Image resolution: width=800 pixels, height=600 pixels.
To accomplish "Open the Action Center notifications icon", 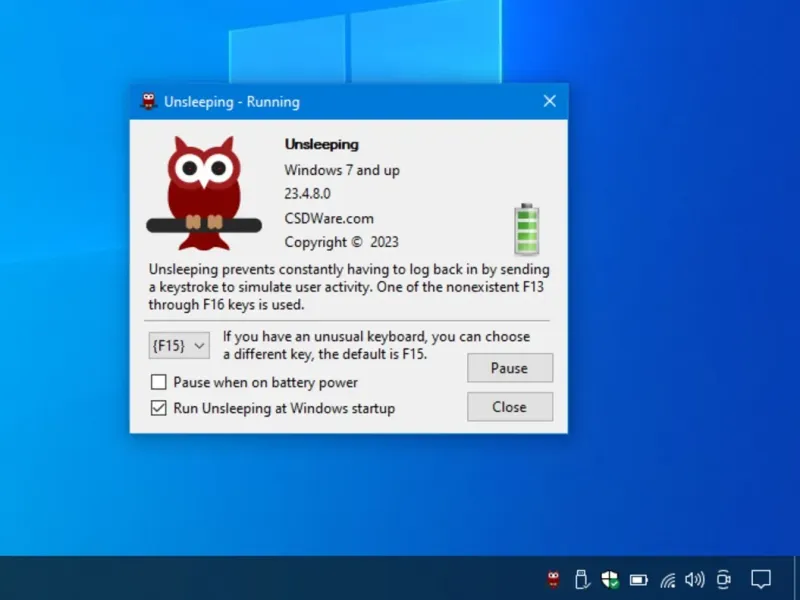I will pyautogui.click(x=761, y=580).
